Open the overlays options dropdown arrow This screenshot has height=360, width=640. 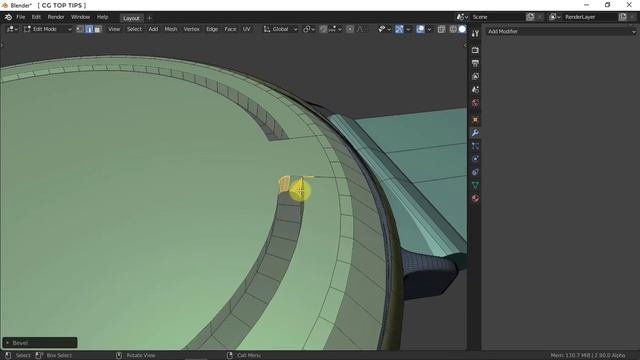[x=429, y=29]
